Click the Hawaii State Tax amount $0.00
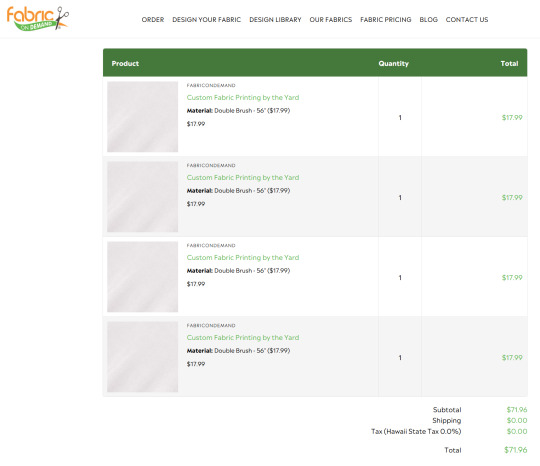 coord(517,432)
